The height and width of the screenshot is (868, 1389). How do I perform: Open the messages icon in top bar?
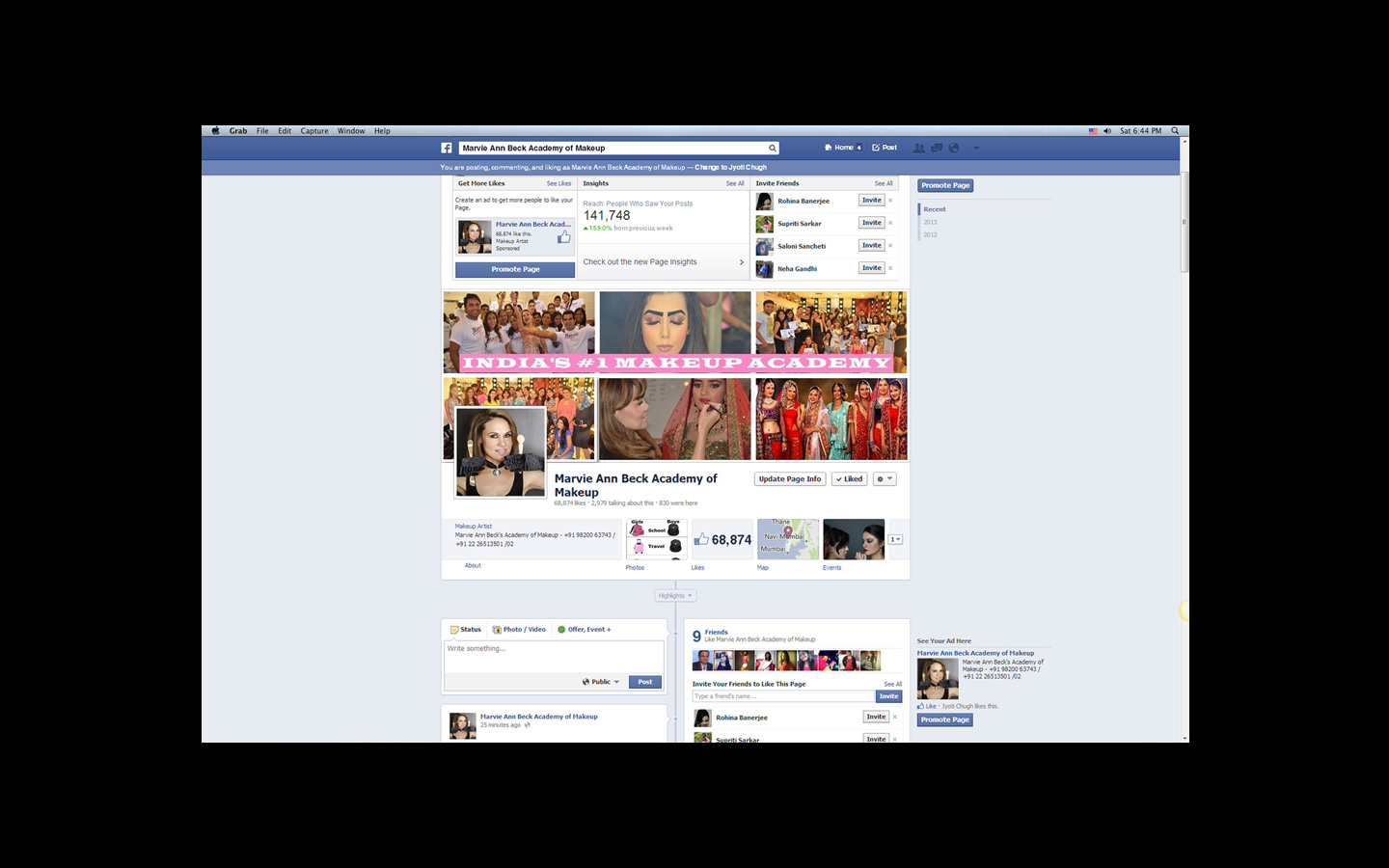936,148
